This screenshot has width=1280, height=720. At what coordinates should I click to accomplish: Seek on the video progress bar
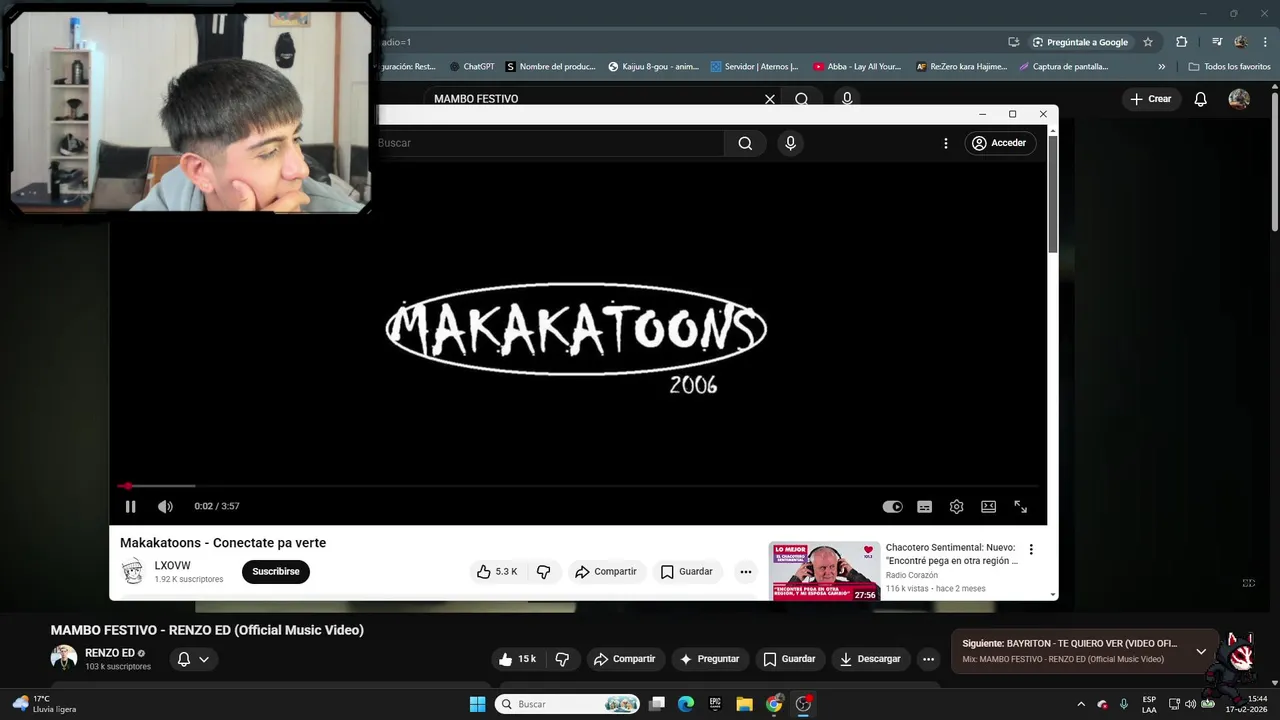578,486
